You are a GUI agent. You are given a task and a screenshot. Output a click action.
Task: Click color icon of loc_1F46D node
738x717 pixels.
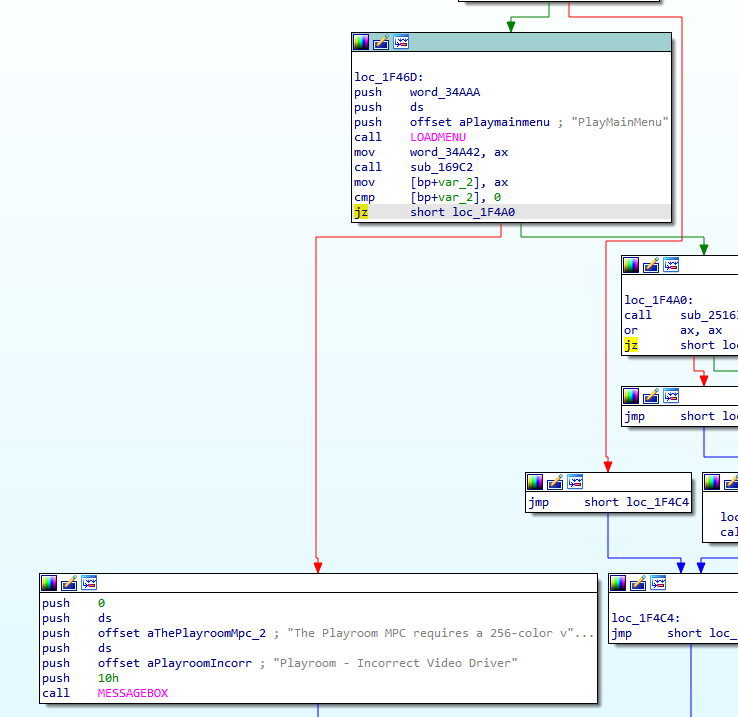361,42
